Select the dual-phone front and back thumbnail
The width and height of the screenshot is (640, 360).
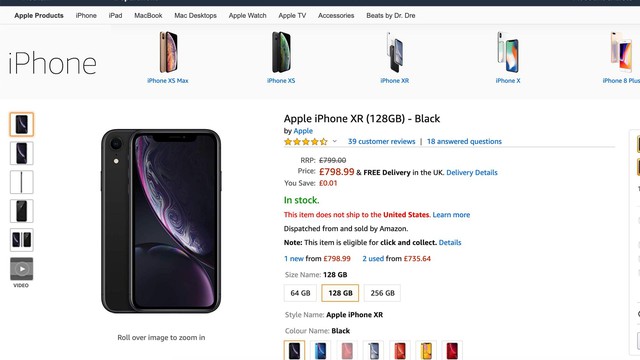(x=22, y=240)
